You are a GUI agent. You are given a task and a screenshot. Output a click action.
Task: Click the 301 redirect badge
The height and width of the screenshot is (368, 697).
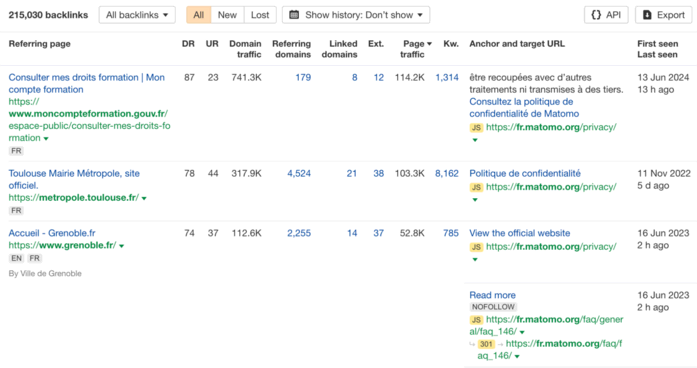[x=486, y=344]
